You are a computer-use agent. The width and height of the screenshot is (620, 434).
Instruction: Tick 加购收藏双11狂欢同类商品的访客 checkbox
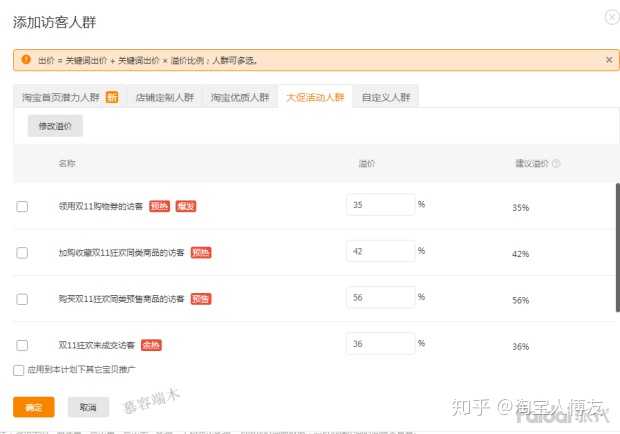pyautogui.click(x=22, y=253)
